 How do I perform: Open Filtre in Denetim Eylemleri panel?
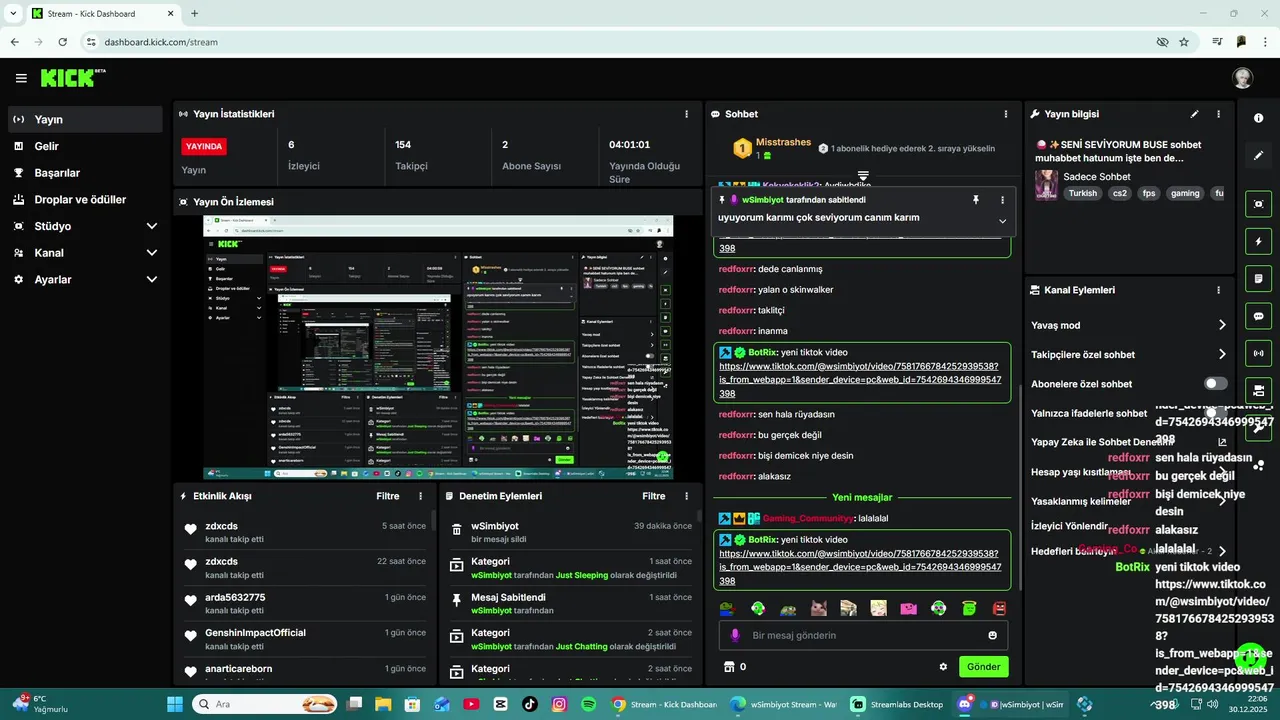point(654,496)
